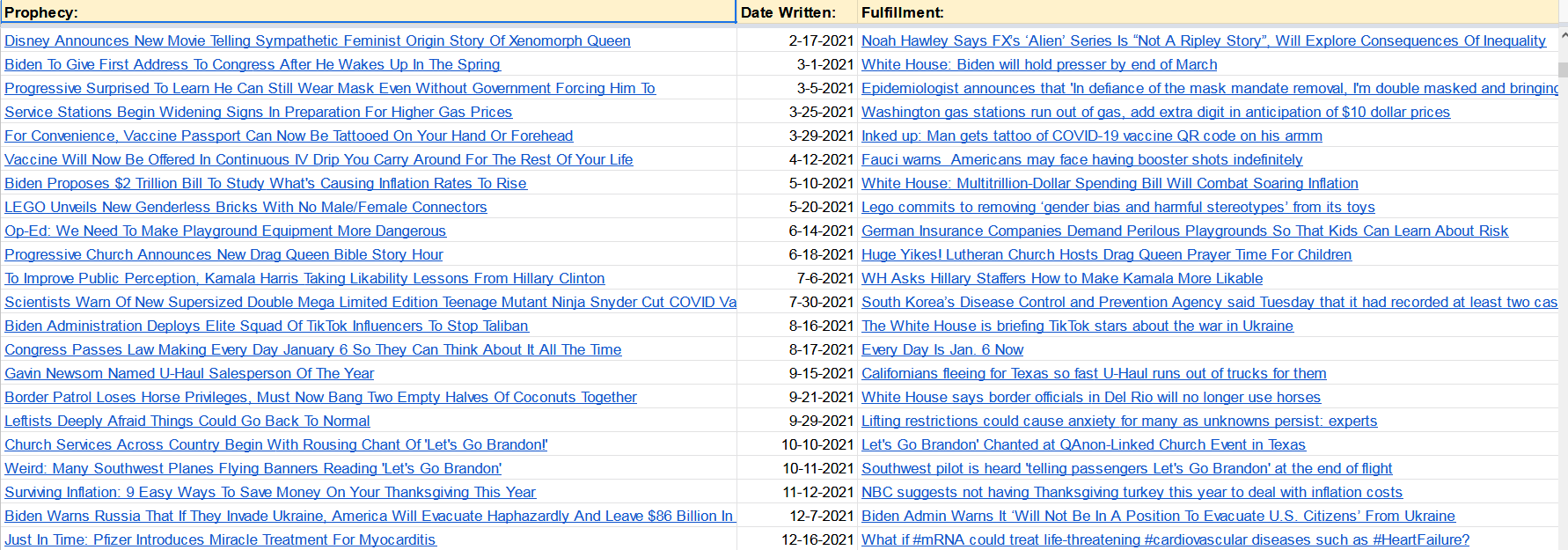
Task: Open Church Services Let's Go Brandon link
Action: pyautogui.click(x=276, y=444)
